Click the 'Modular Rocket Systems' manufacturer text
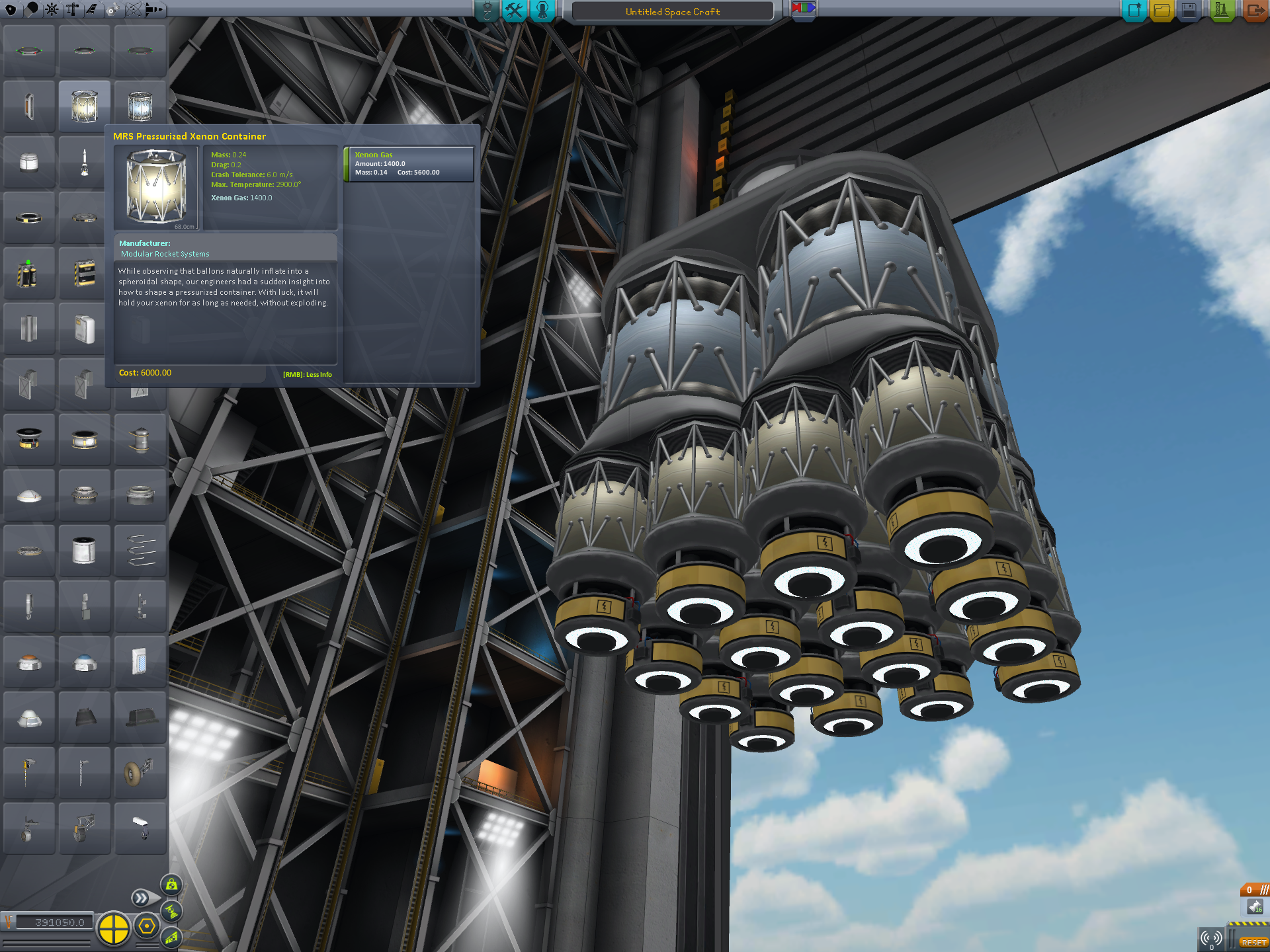The image size is (1270, 952). click(165, 254)
